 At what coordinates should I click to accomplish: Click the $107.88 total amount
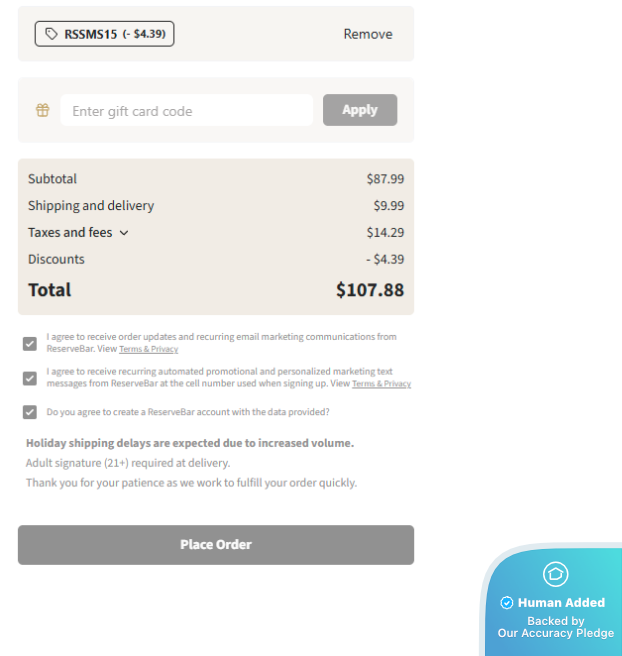coord(369,290)
